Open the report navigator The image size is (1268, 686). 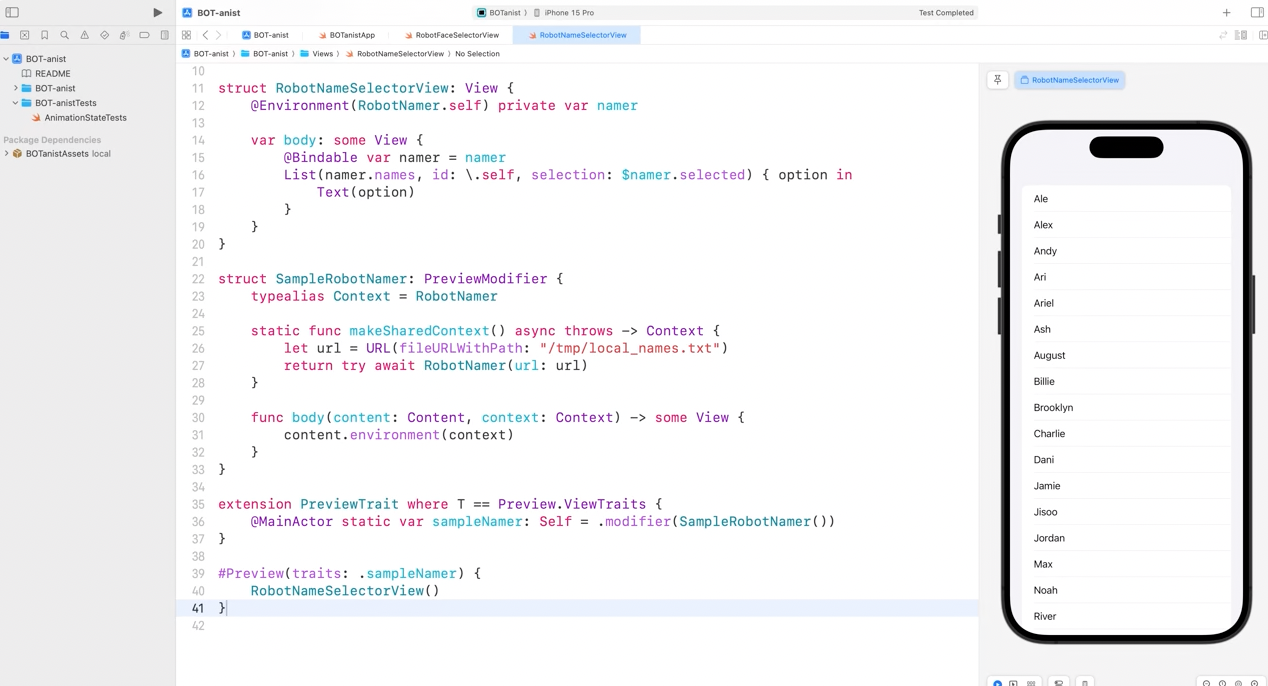165,35
